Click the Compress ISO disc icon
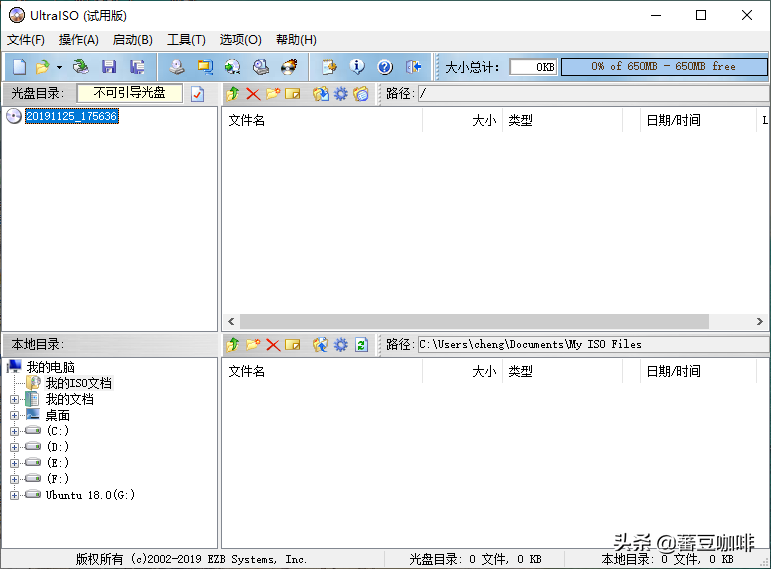Image resolution: width=771 pixels, height=569 pixels. point(233,67)
